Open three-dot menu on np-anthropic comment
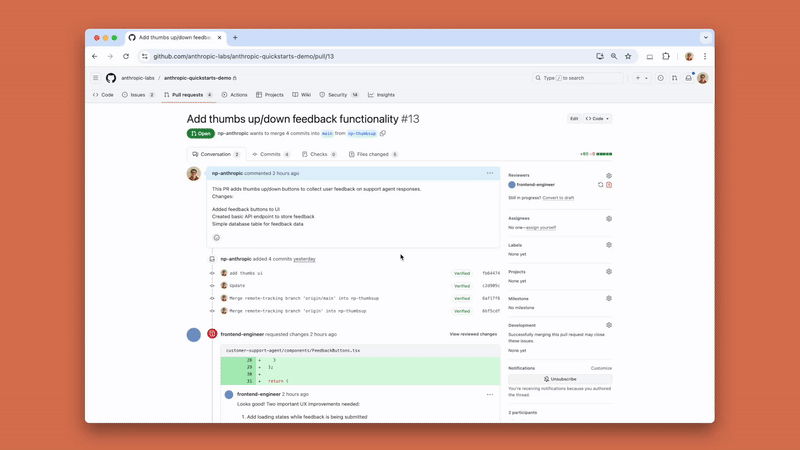The image size is (800, 450). [490, 173]
